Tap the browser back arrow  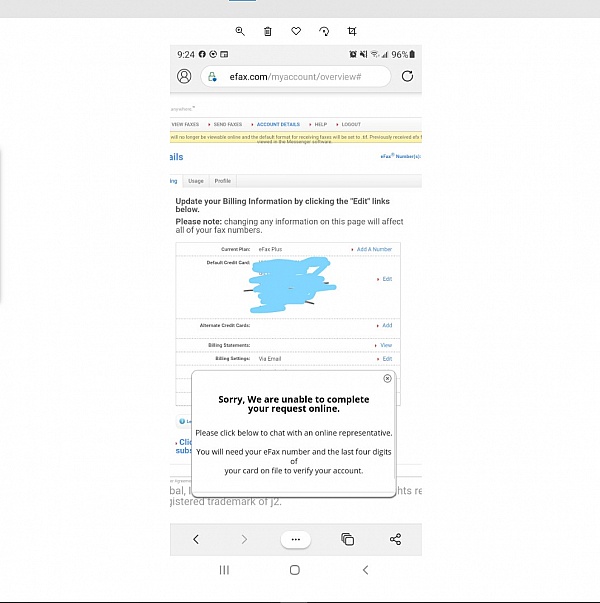tap(196, 539)
